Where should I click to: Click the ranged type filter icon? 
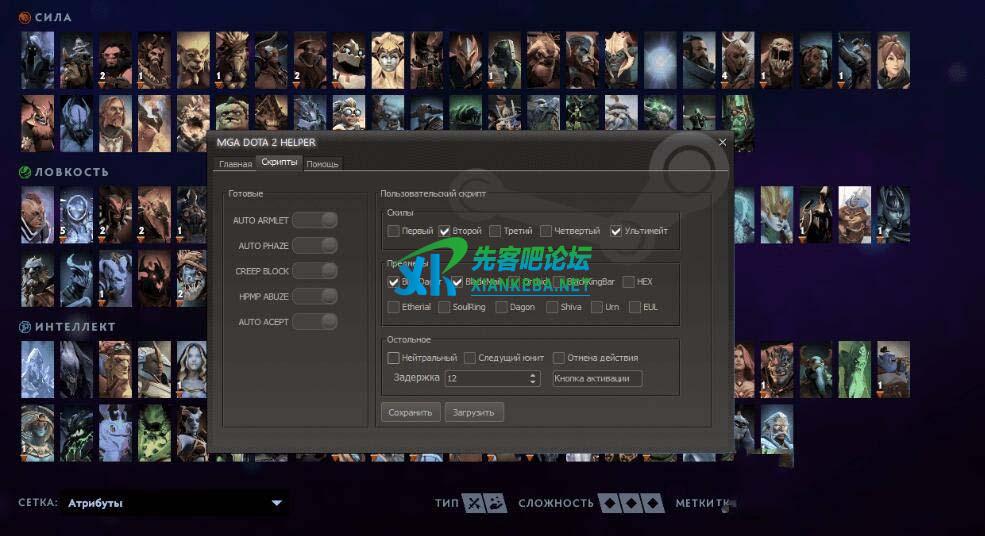click(x=497, y=503)
